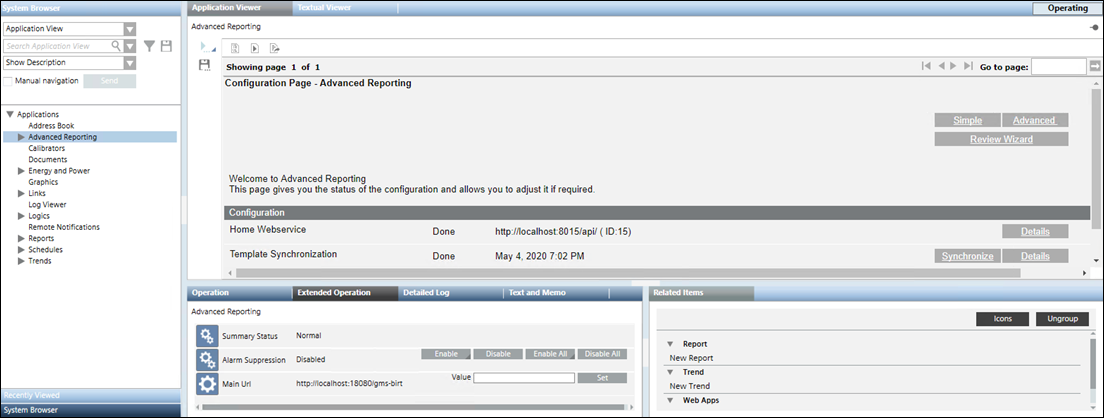Click the Main Url gear icon
The width and height of the screenshot is (1104, 418).
(207, 383)
